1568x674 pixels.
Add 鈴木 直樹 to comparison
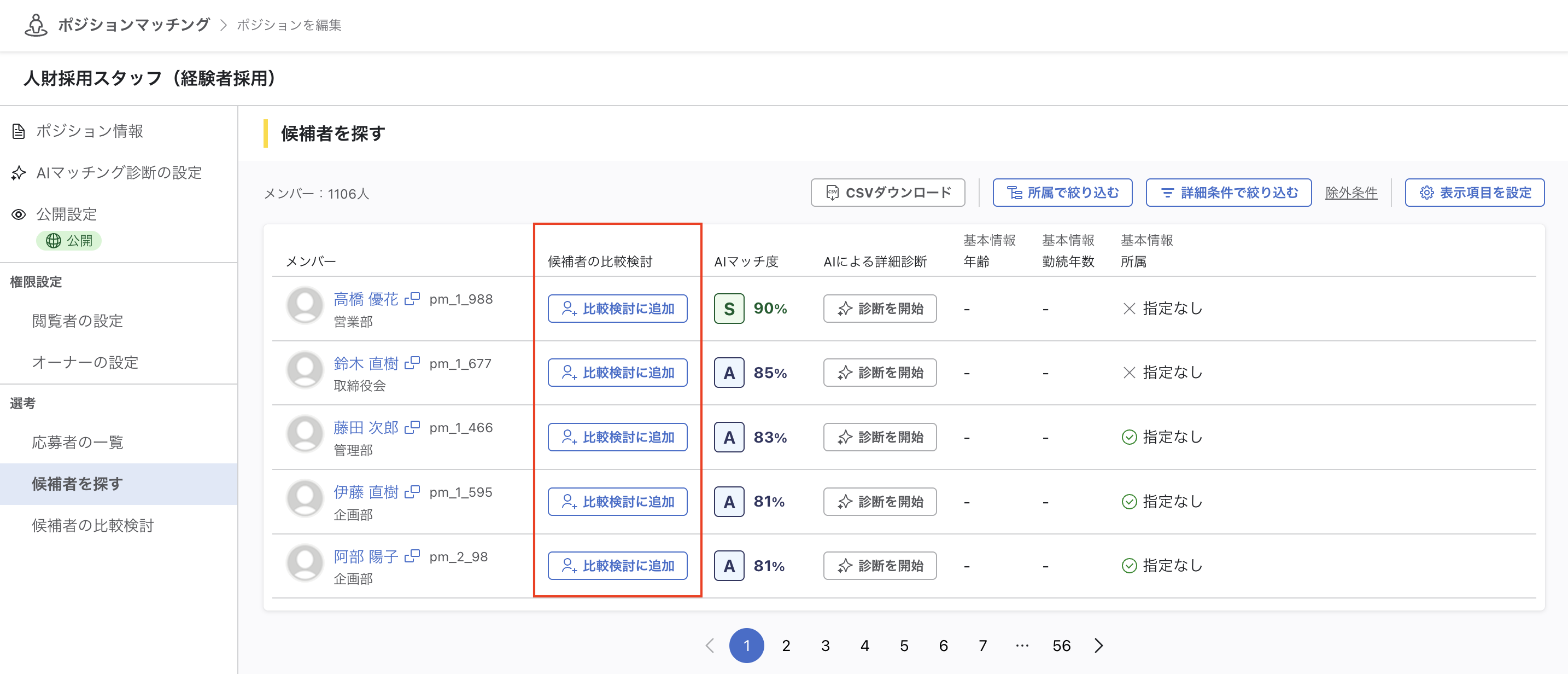(x=617, y=373)
